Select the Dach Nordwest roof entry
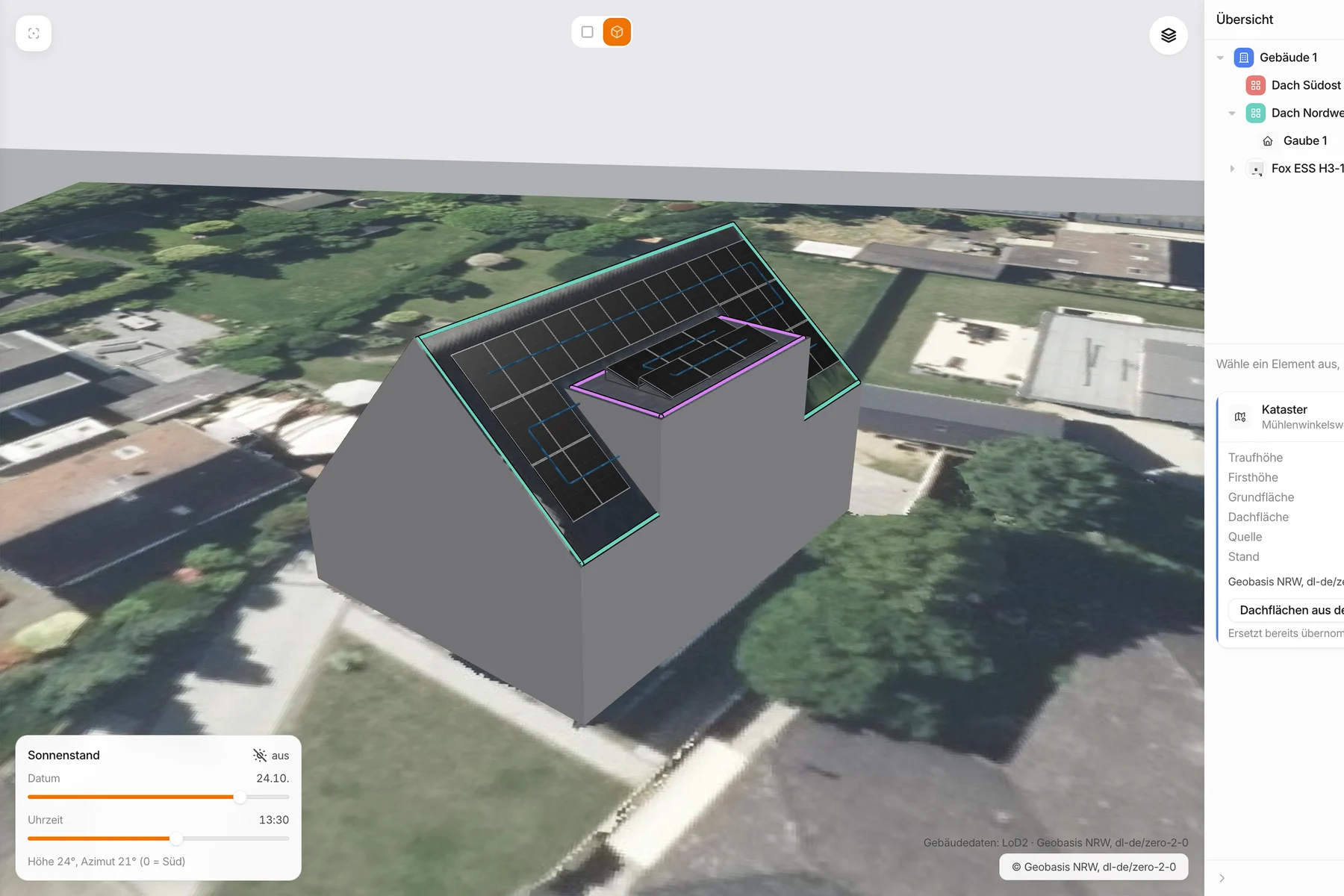This screenshot has height=896, width=1344. pos(1307,113)
